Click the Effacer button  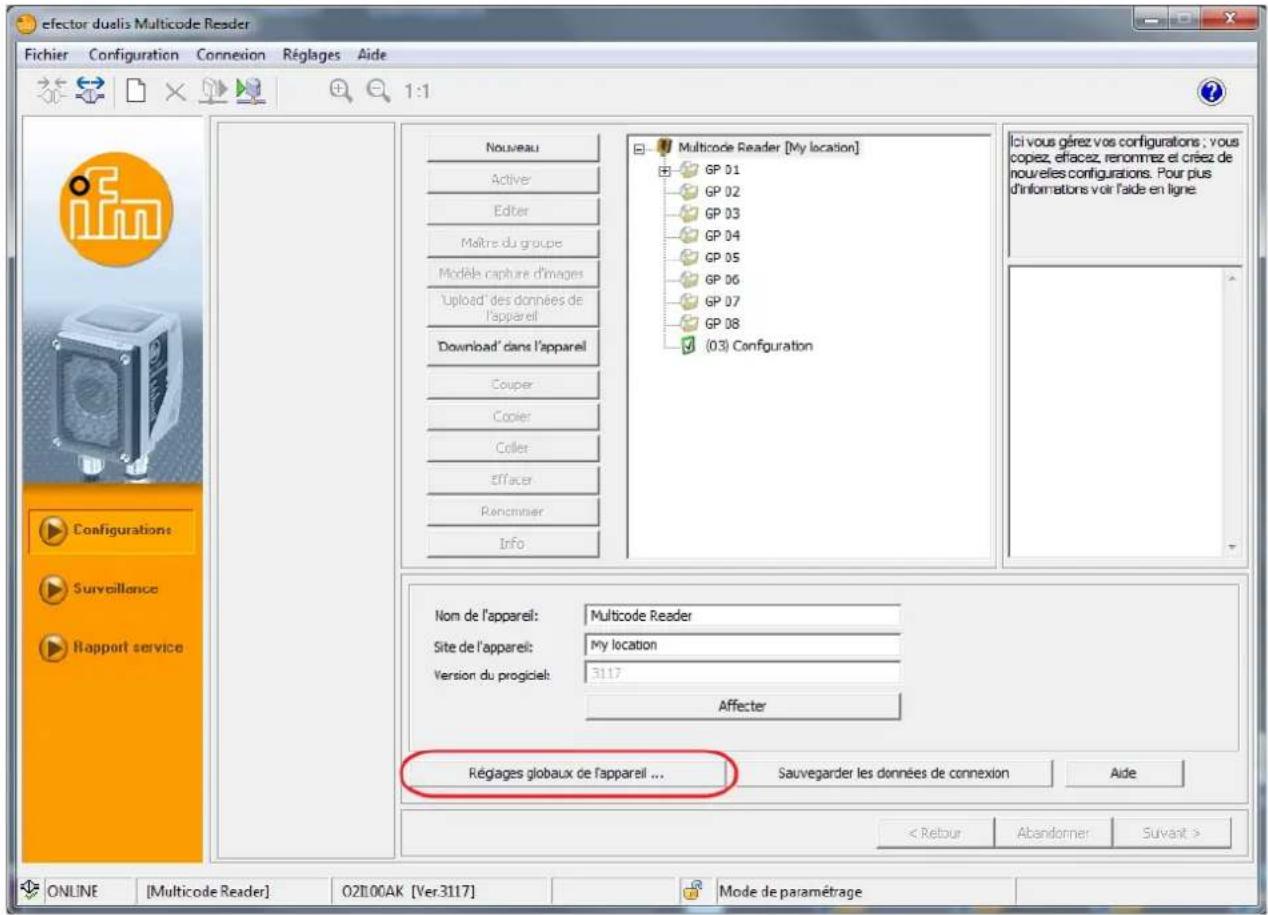(x=512, y=480)
